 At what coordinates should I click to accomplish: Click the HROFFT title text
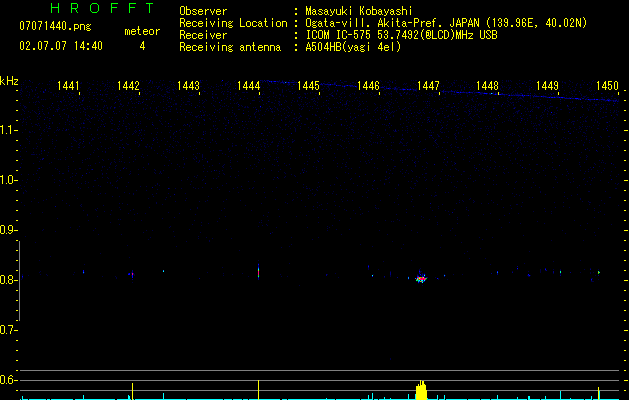coord(103,8)
